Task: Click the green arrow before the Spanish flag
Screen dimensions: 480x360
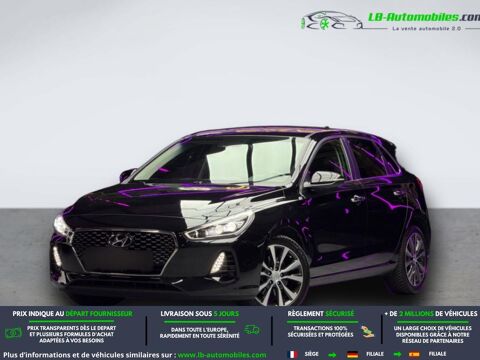Action: 398,354
